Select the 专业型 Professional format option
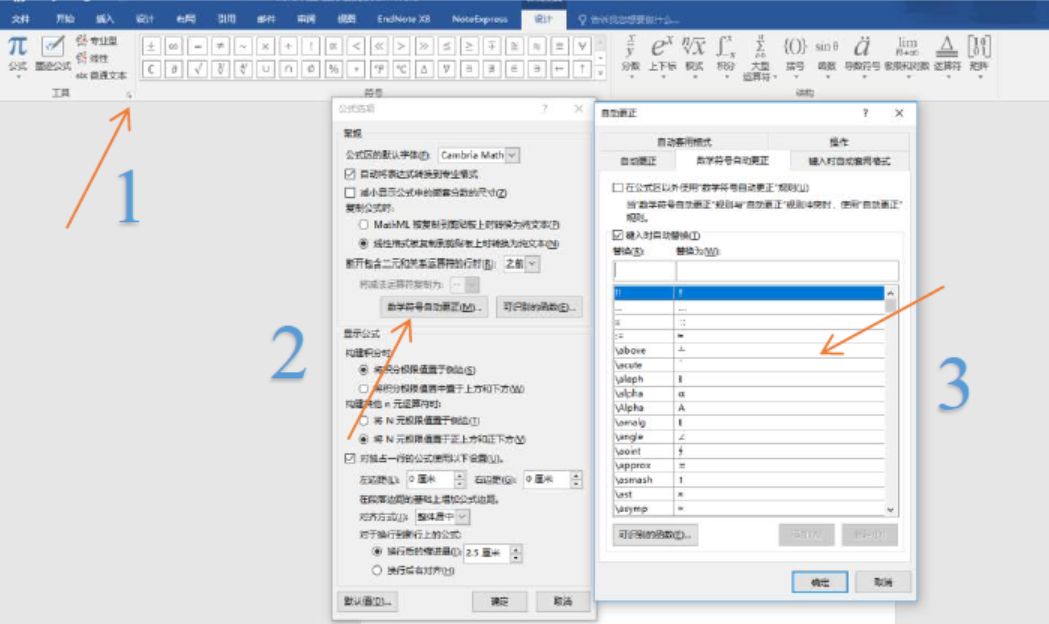The height and width of the screenshot is (624, 1049). coord(98,41)
